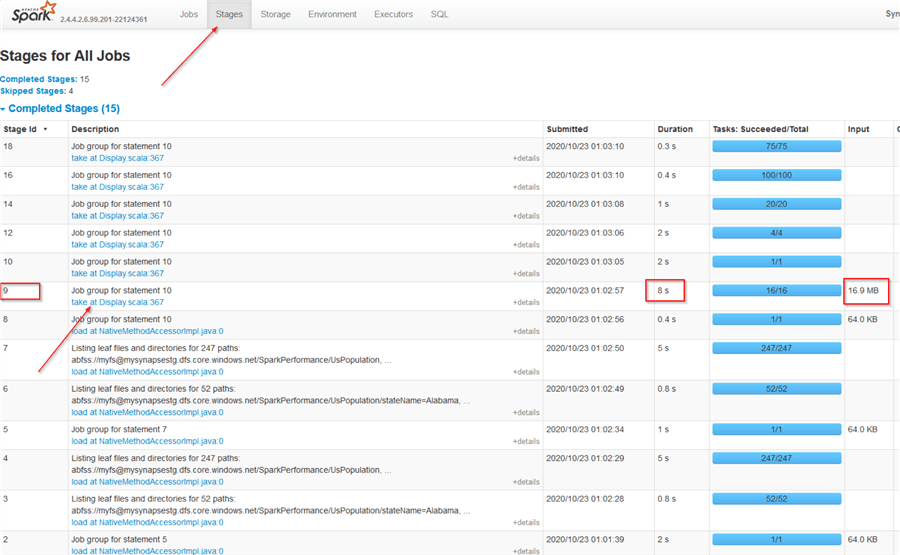This screenshot has width=900, height=555.
Task: Go to the Executors tab
Action: pyautogui.click(x=393, y=14)
